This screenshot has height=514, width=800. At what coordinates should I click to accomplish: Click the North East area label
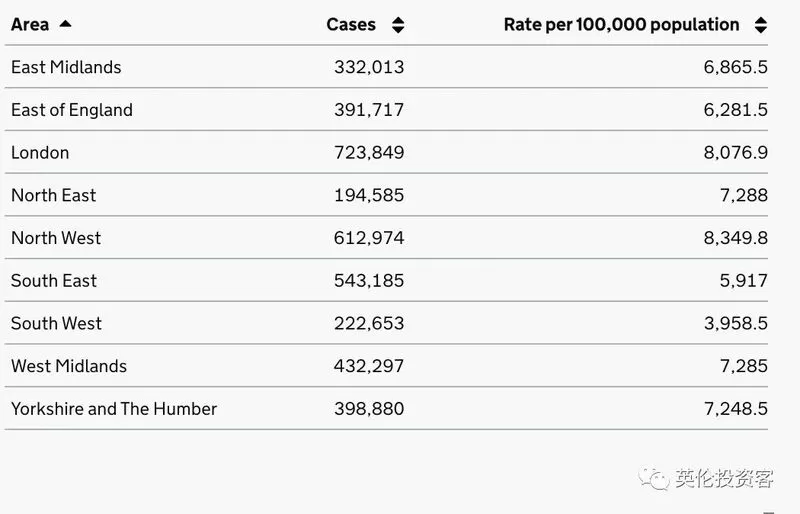[x=54, y=195]
